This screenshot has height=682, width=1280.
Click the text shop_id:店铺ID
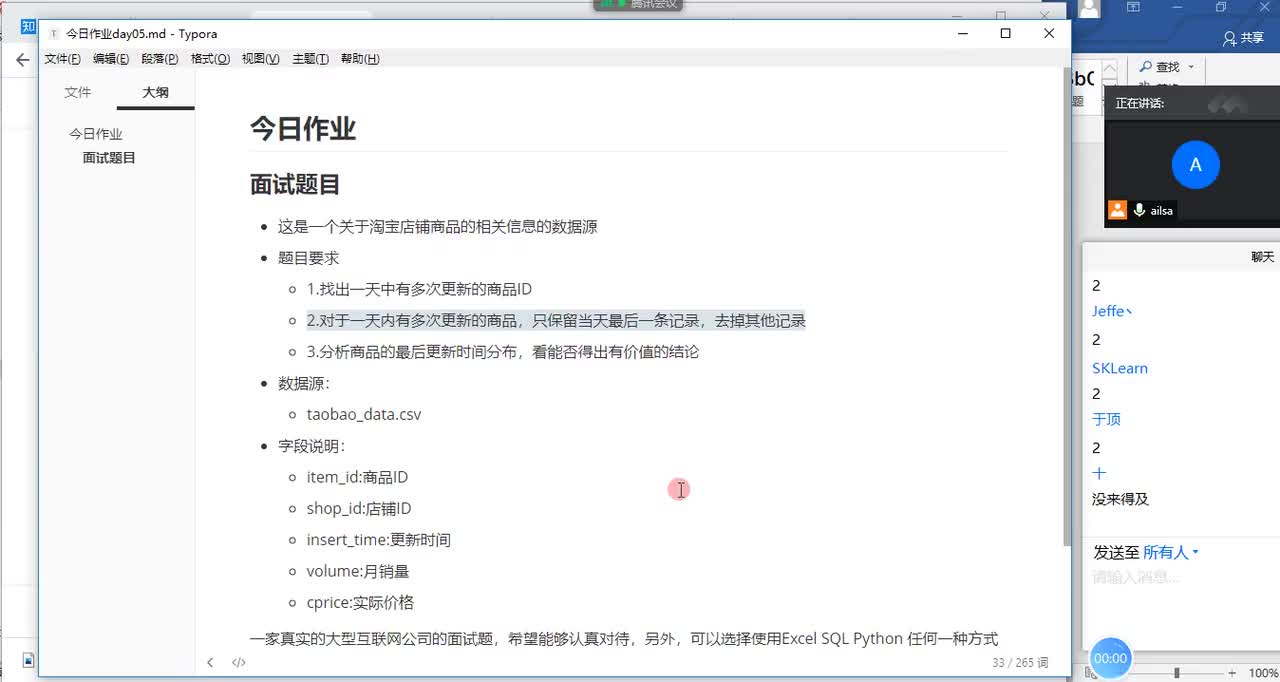[x=359, y=508]
